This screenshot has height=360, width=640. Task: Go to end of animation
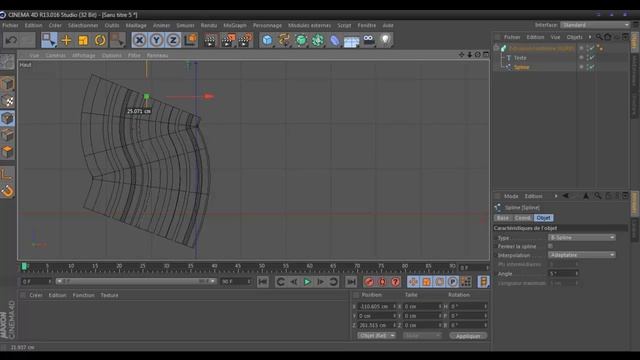click(351, 282)
